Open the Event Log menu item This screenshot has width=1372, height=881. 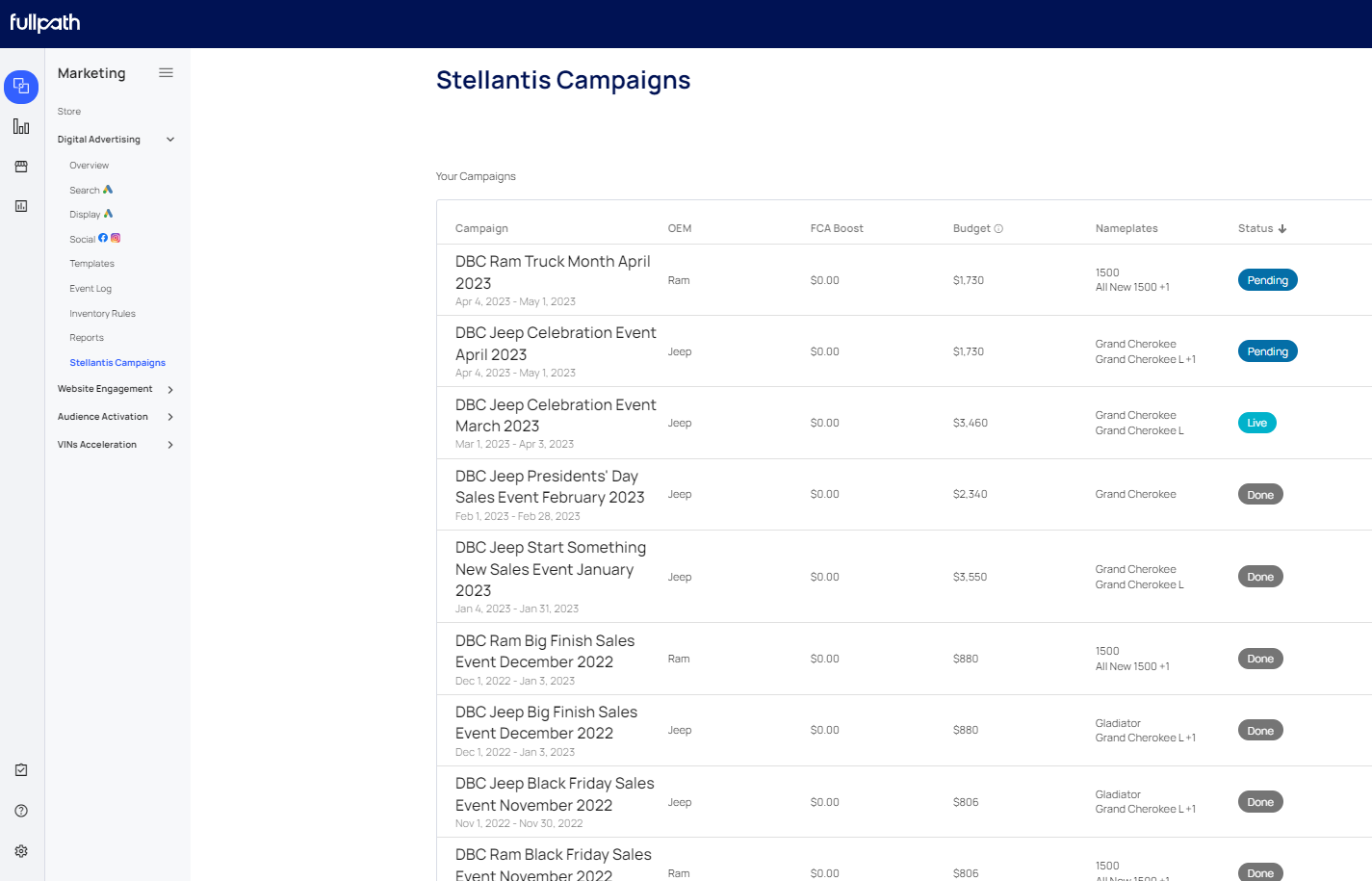[90, 288]
